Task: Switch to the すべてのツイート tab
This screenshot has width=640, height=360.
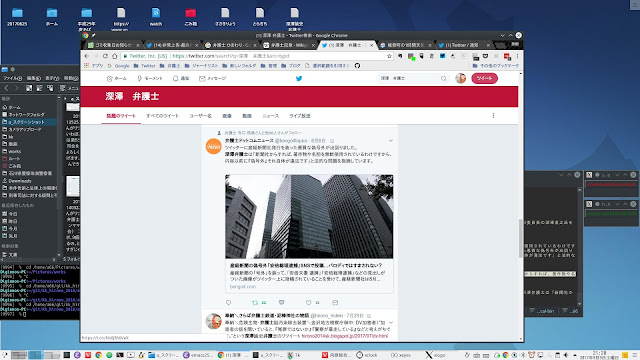Action: tap(162, 116)
